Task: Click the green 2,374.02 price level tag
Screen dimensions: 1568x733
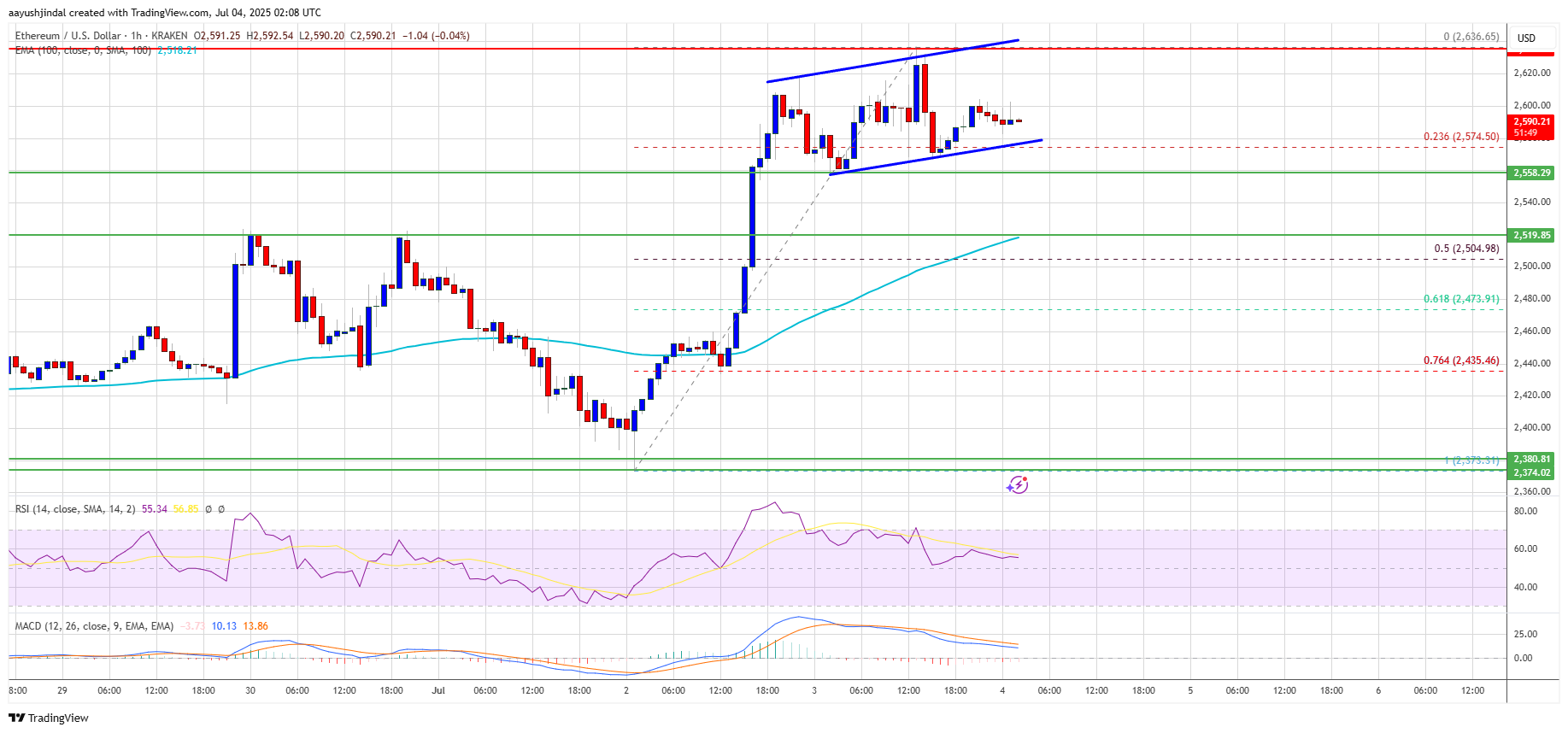Action: pos(1531,472)
